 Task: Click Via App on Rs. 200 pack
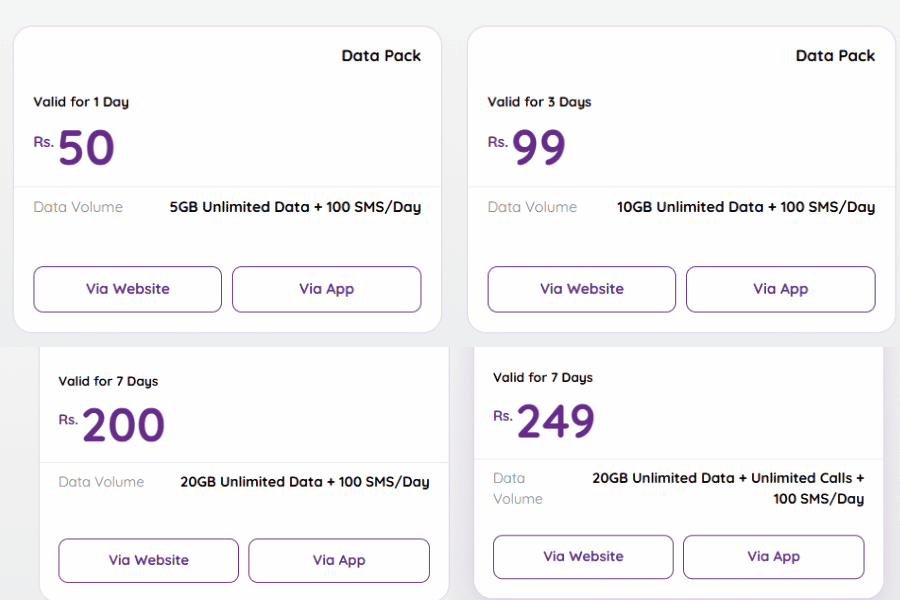tap(339, 560)
